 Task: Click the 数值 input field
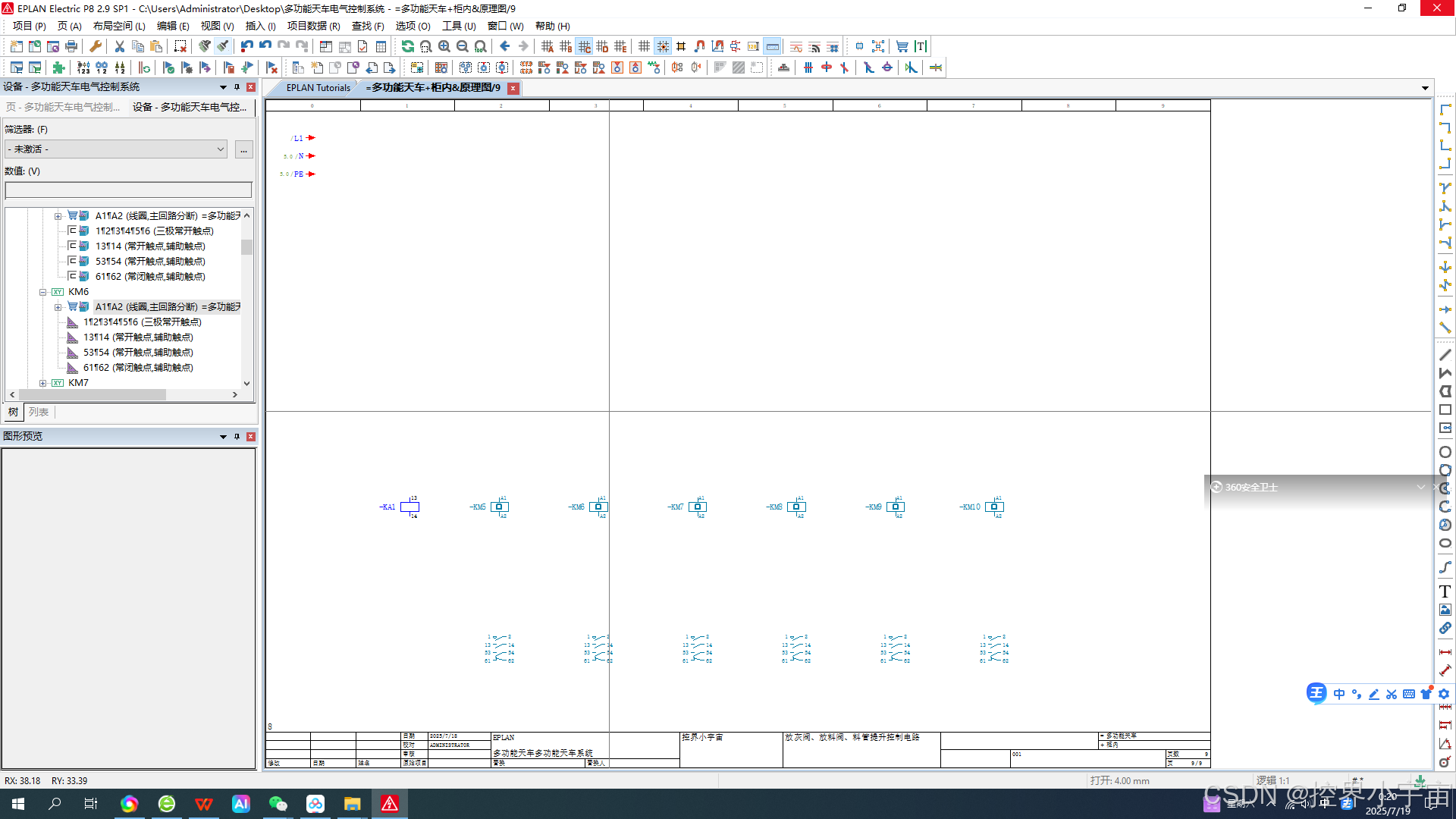point(128,190)
